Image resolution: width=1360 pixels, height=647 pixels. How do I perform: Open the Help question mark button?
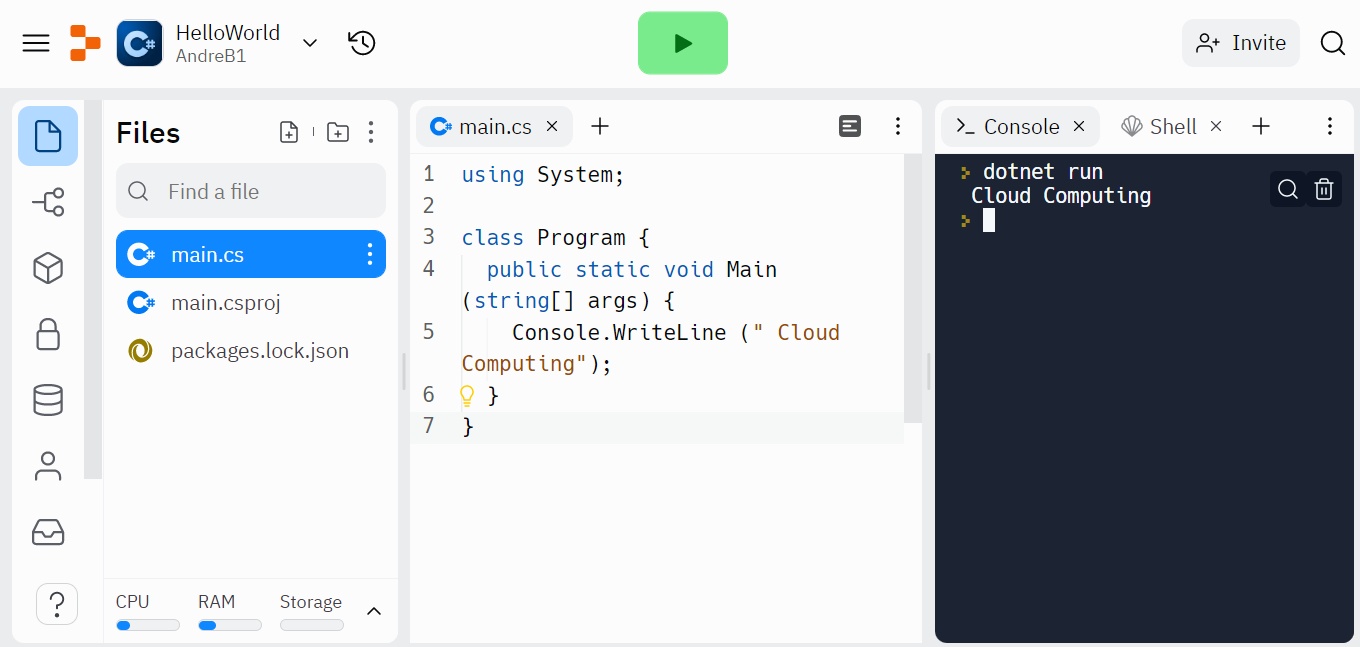[57, 604]
